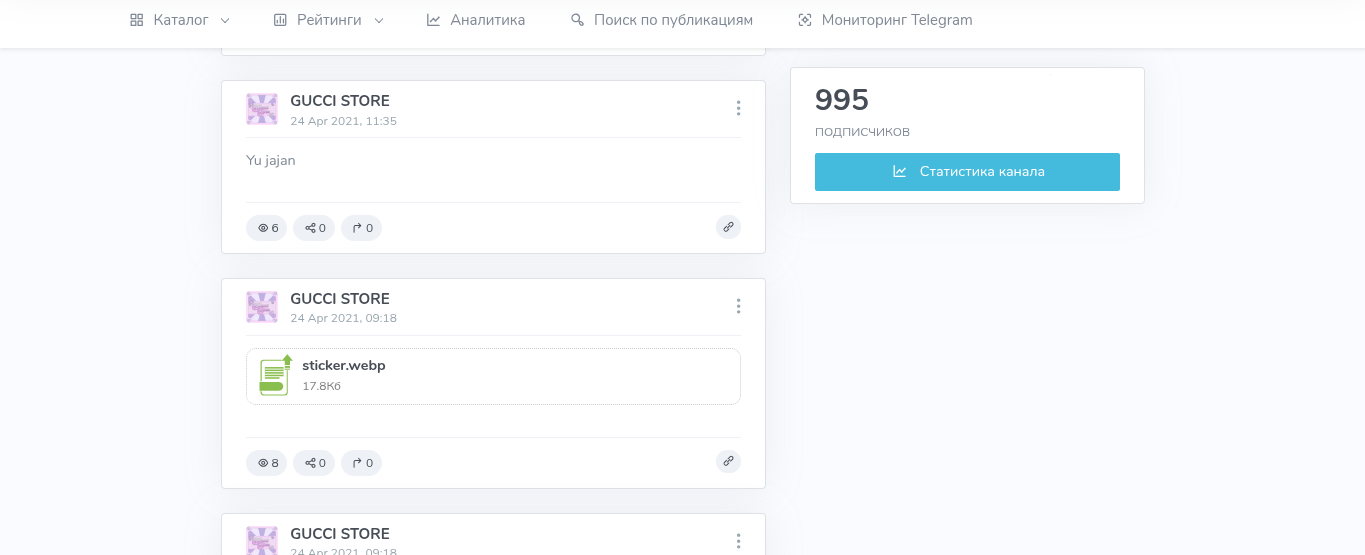Viewport: 1365px width, 555px height.
Task: Click the sticker.webp file icon
Action: pos(275,375)
